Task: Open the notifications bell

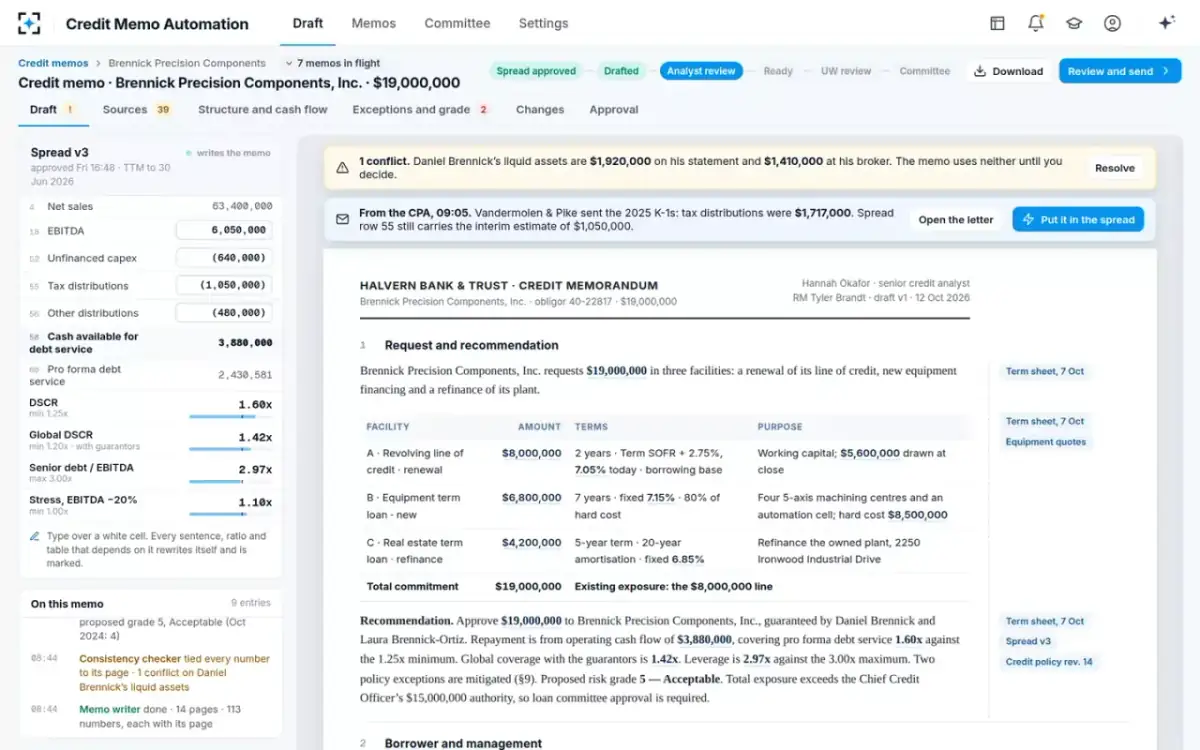Action: [x=1035, y=23]
